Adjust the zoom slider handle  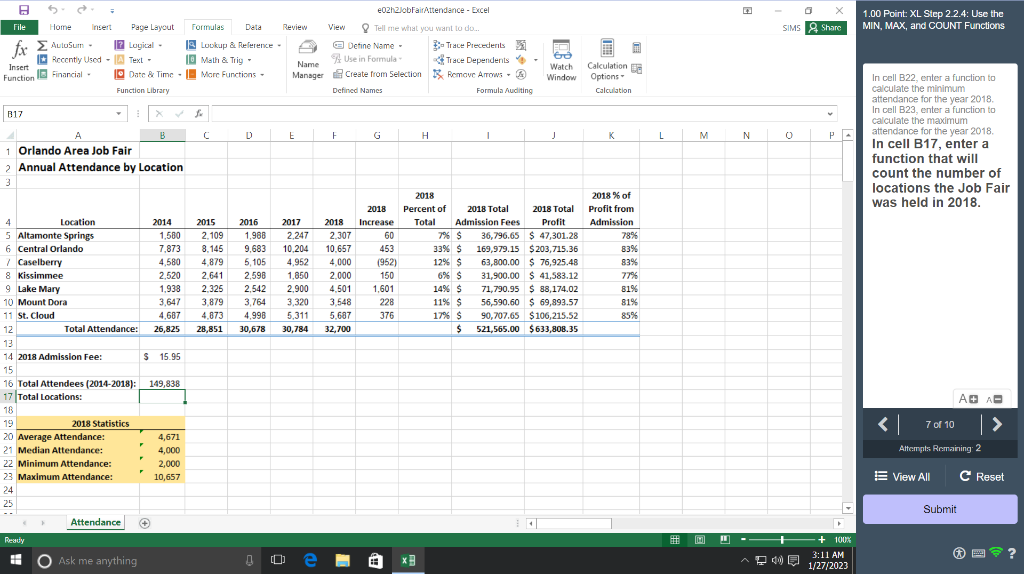pyautogui.click(x=782, y=540)
